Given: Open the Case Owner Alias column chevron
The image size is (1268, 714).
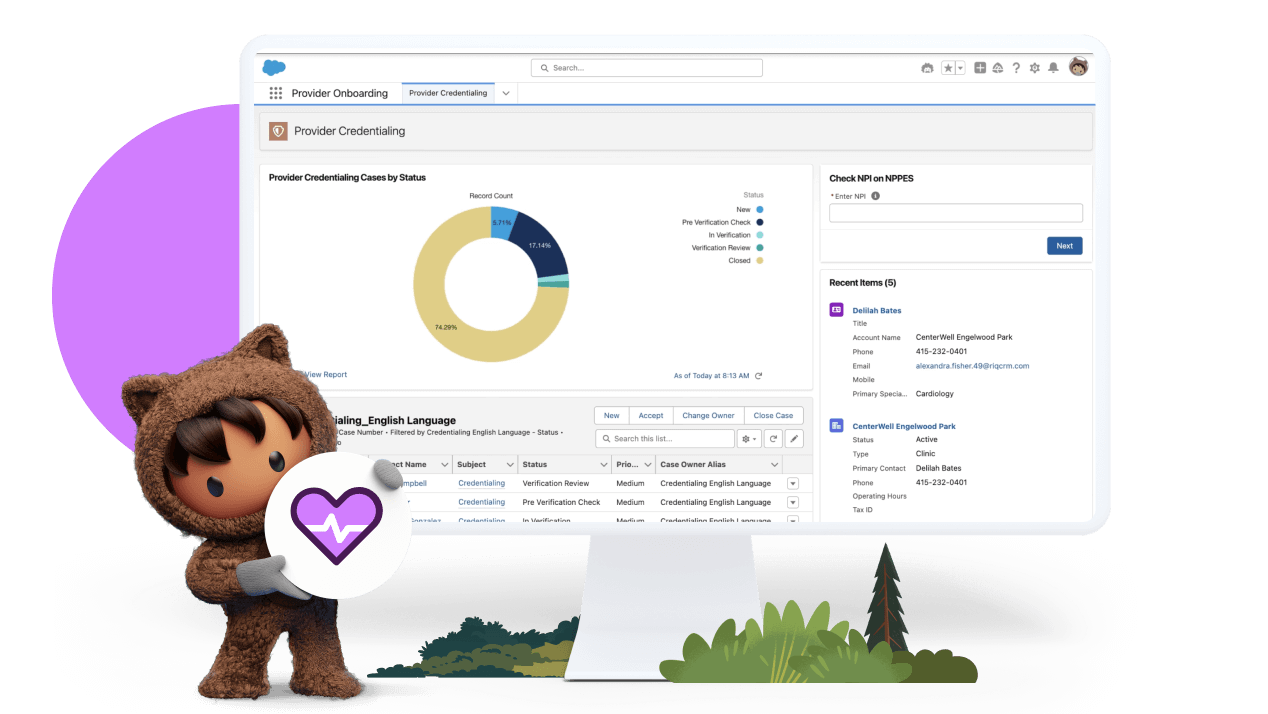Looking at the screenshot, I should [x=774, y=465].
